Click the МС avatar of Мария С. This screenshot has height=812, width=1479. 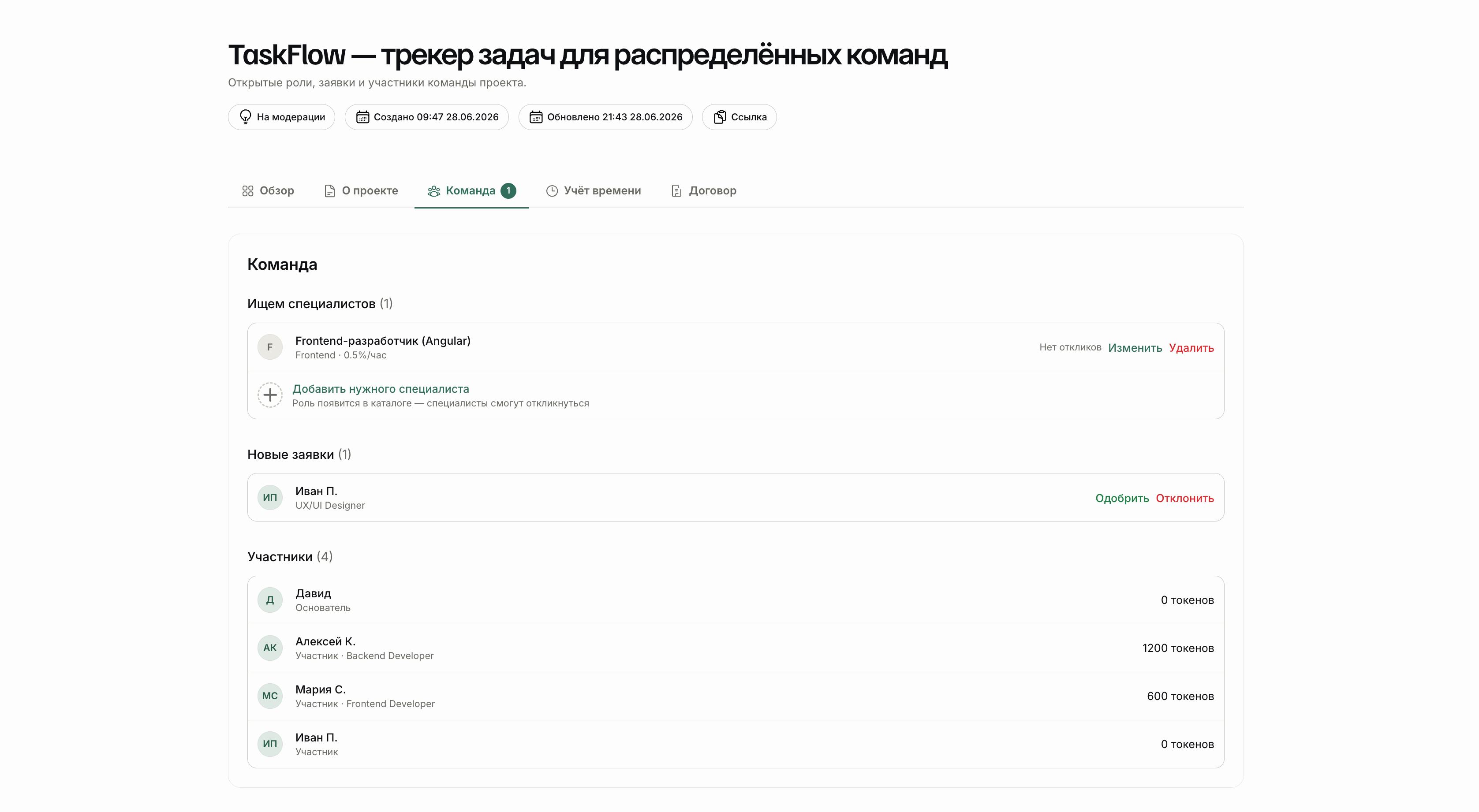tap(270, 696)
